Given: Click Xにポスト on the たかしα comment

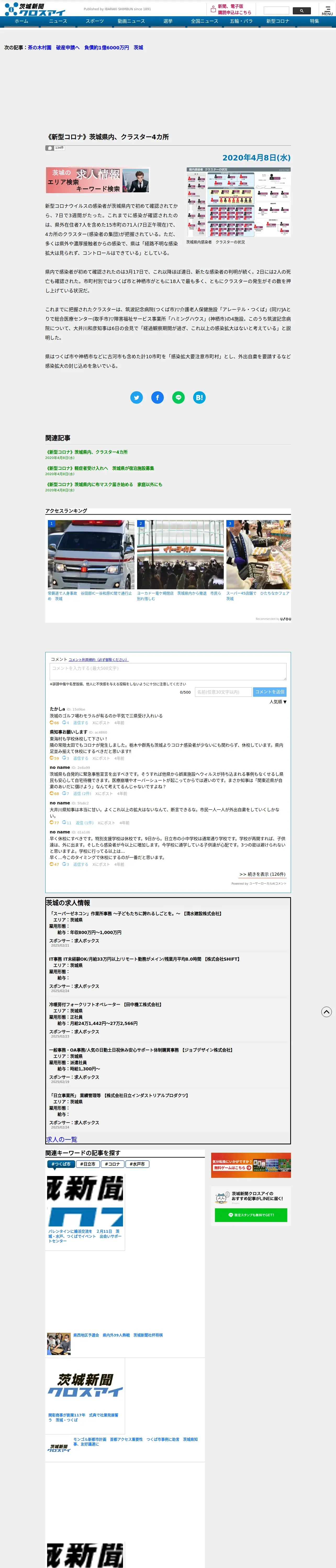Looking at the screenshot, I should click(101, 723).
